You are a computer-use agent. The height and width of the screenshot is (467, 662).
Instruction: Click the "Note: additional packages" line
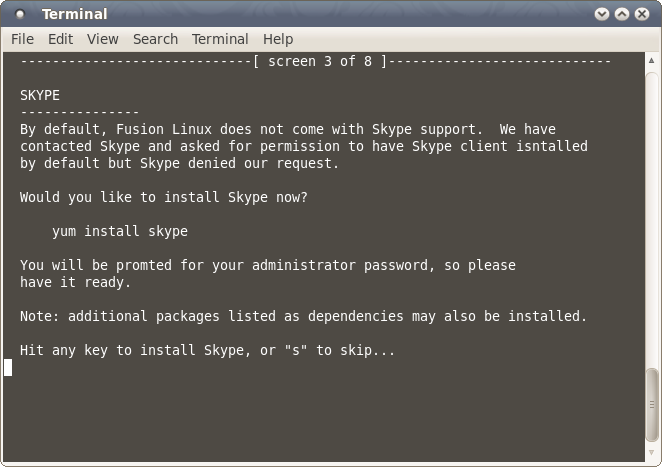(x=303, y=316)
